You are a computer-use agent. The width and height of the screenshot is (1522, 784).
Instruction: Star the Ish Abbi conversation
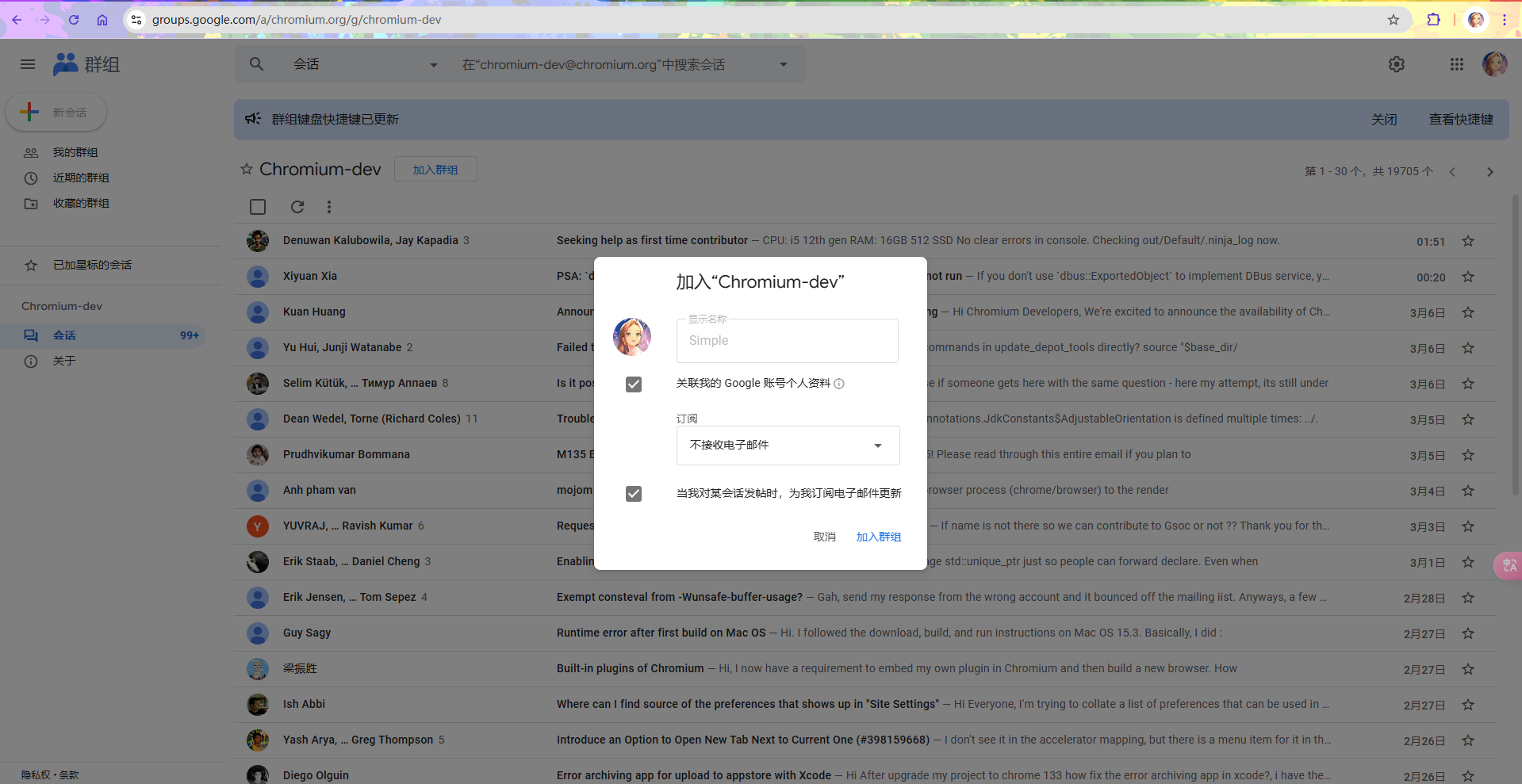[1468, 705]
